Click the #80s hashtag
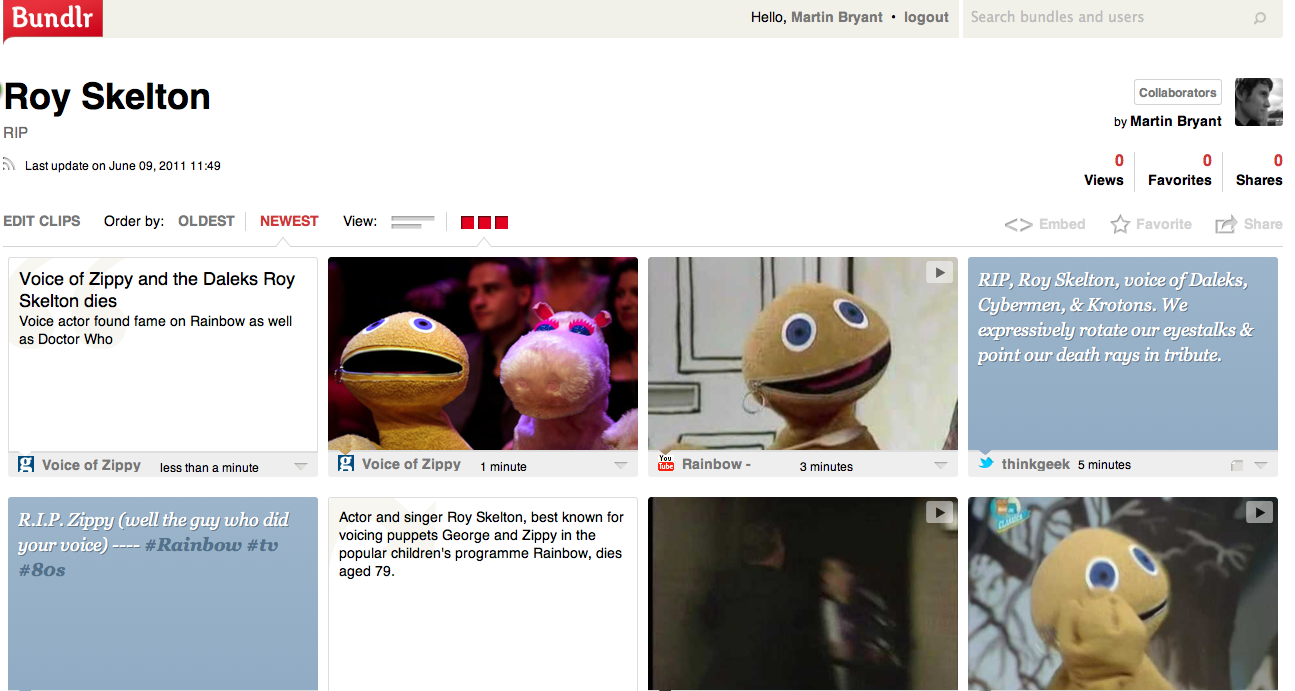The width and height of the screenshot is (1295, 691). pos(41,570)
